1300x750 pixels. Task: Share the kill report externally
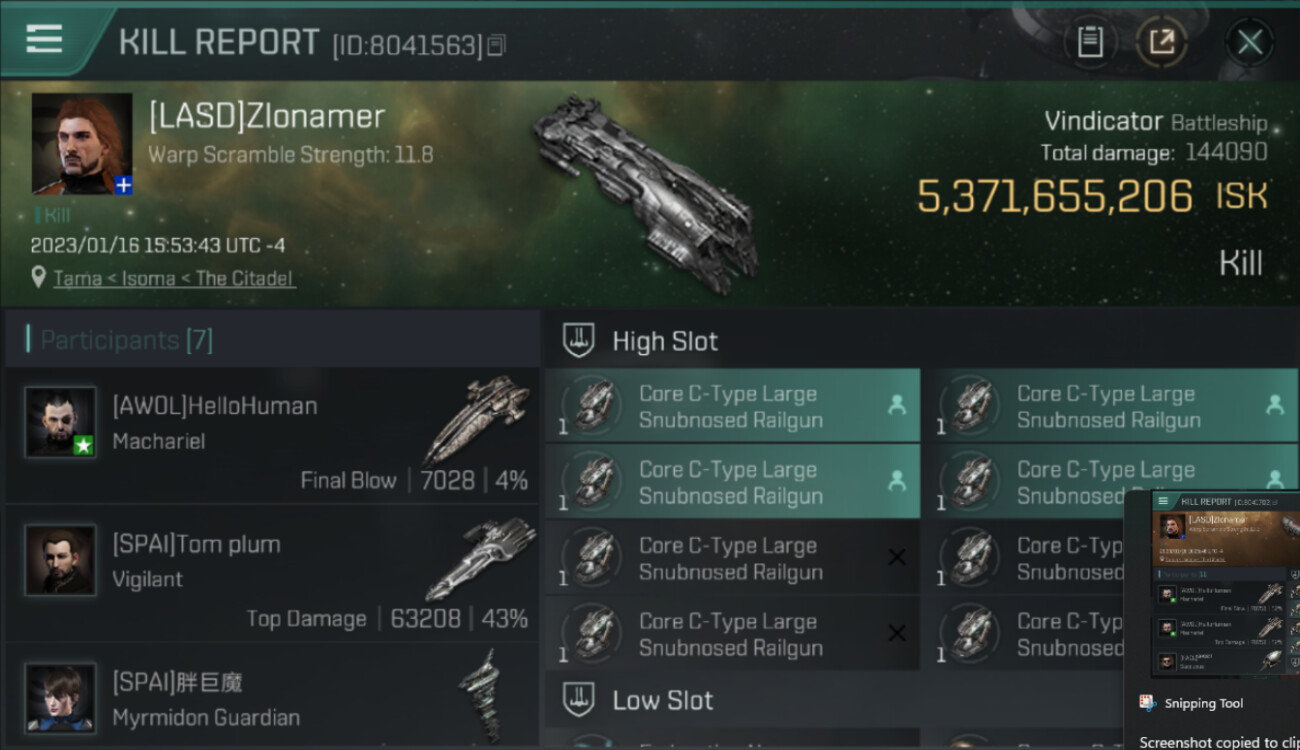click(1161, 42)
